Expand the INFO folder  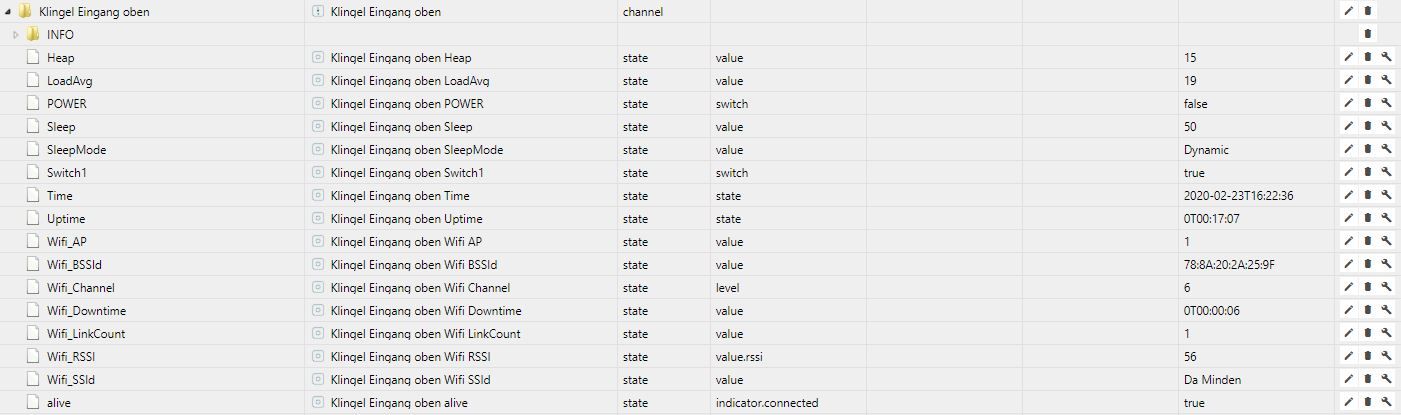[15, 34]
